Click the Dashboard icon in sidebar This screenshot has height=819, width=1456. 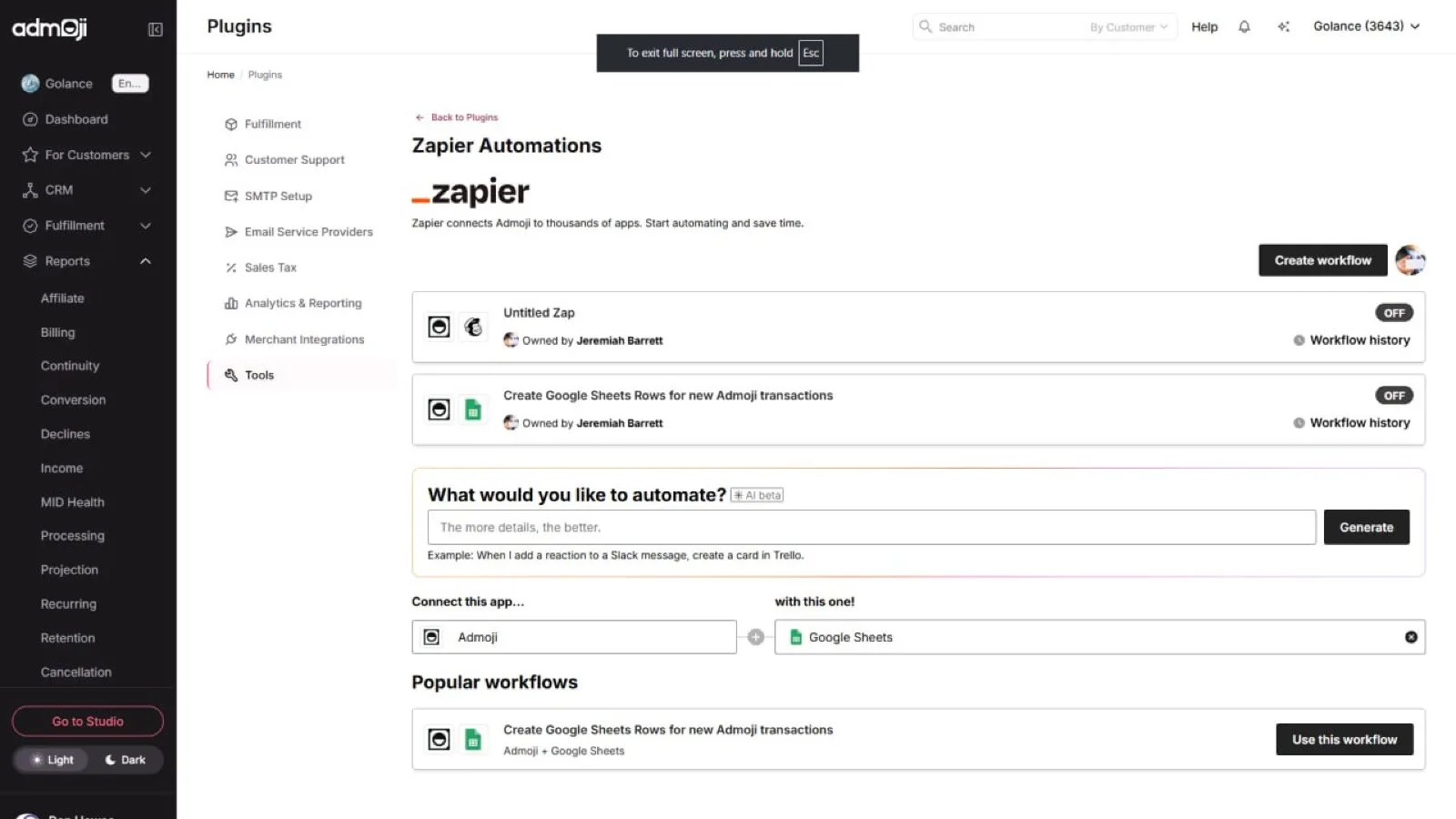(30, 119)
